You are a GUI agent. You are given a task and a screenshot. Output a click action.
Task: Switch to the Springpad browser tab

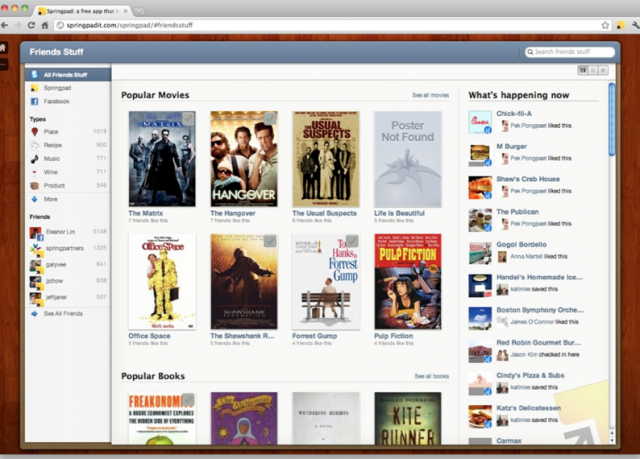tap(82, 11)
